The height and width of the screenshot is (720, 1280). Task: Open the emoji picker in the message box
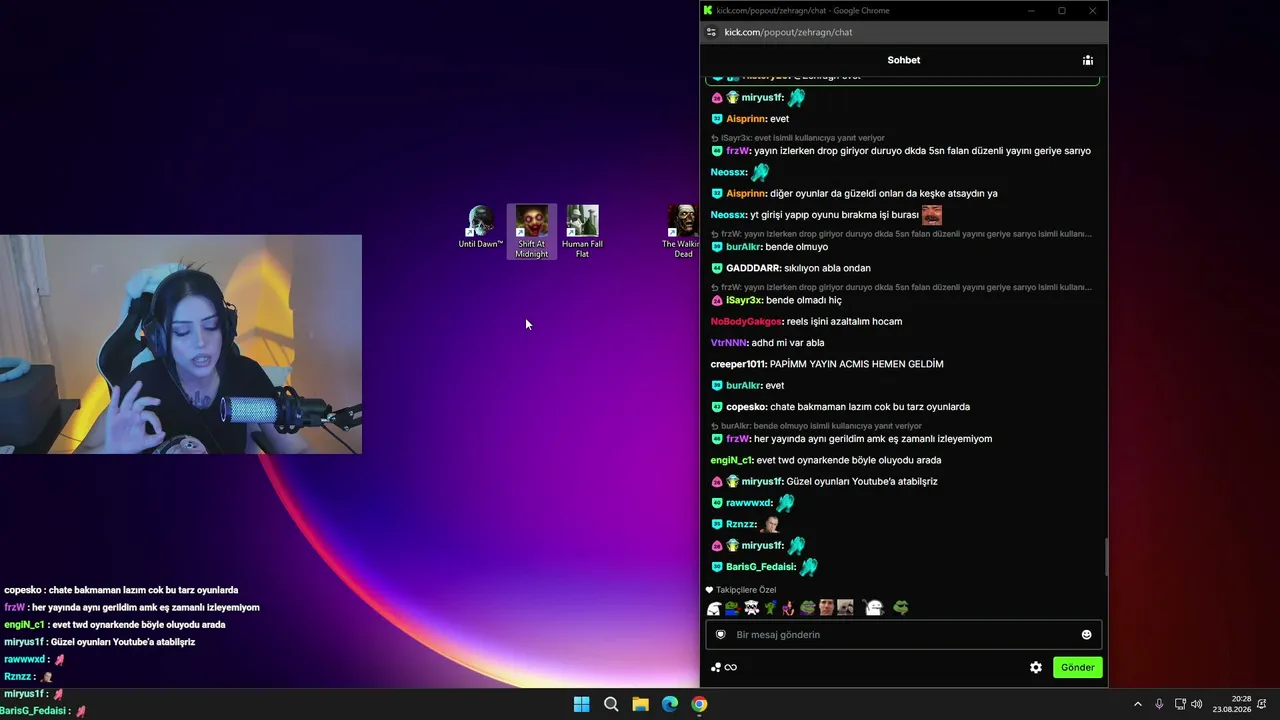[x=1087, y=635]
